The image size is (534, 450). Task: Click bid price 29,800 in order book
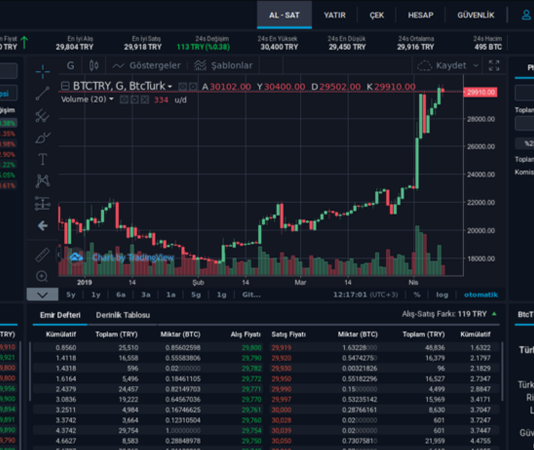click(252, 348)
